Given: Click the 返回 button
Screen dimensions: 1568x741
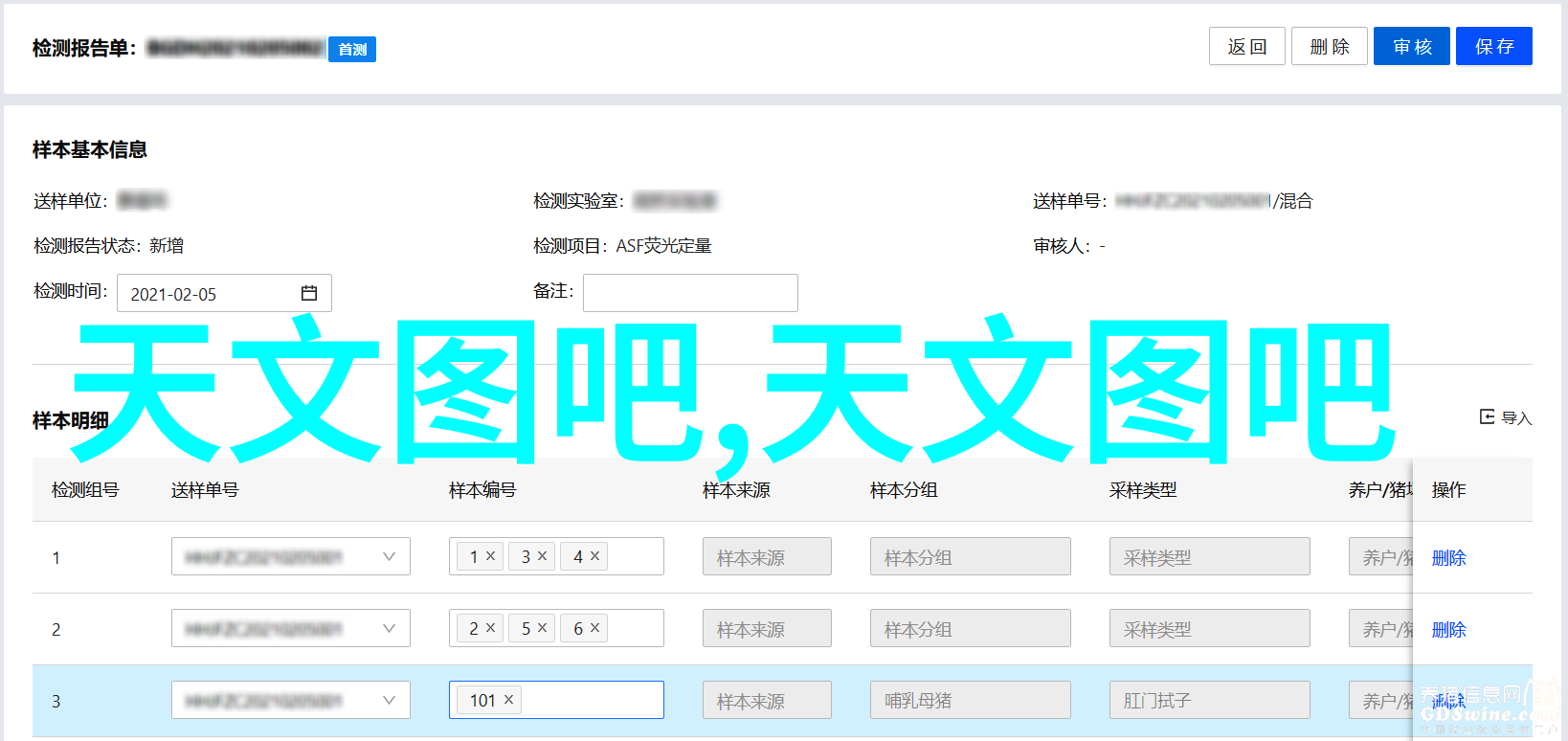Looking at the screenshot, I should tap(1247, 46).
